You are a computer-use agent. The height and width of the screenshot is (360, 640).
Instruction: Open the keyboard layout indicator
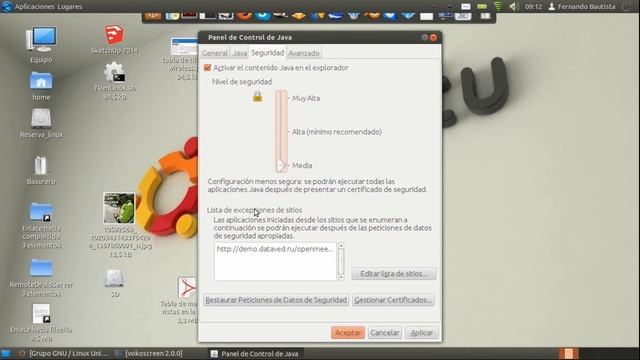(466, 7)
